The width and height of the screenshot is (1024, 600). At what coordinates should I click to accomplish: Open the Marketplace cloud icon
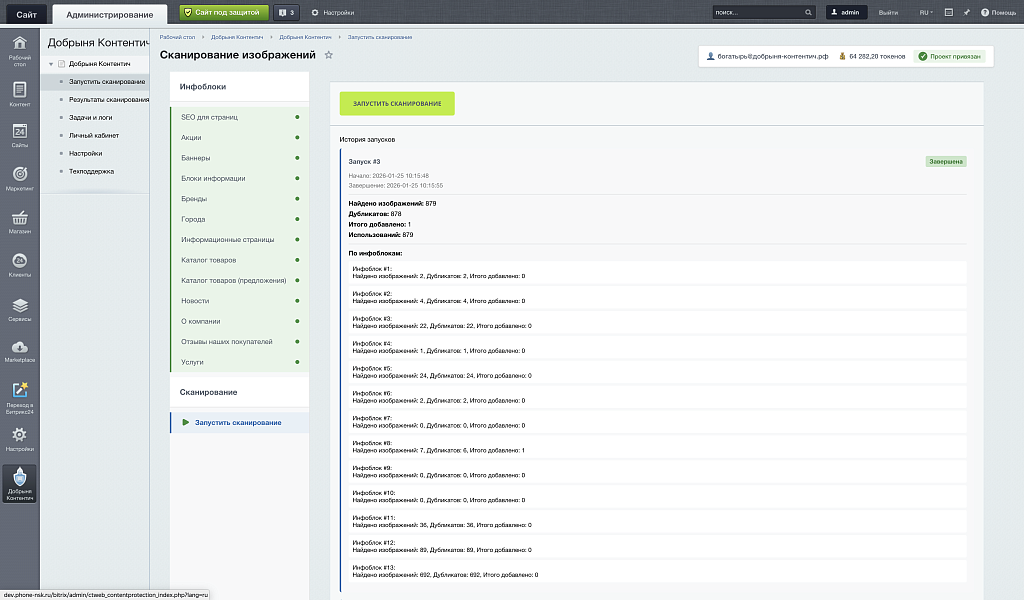coord(19,348)
